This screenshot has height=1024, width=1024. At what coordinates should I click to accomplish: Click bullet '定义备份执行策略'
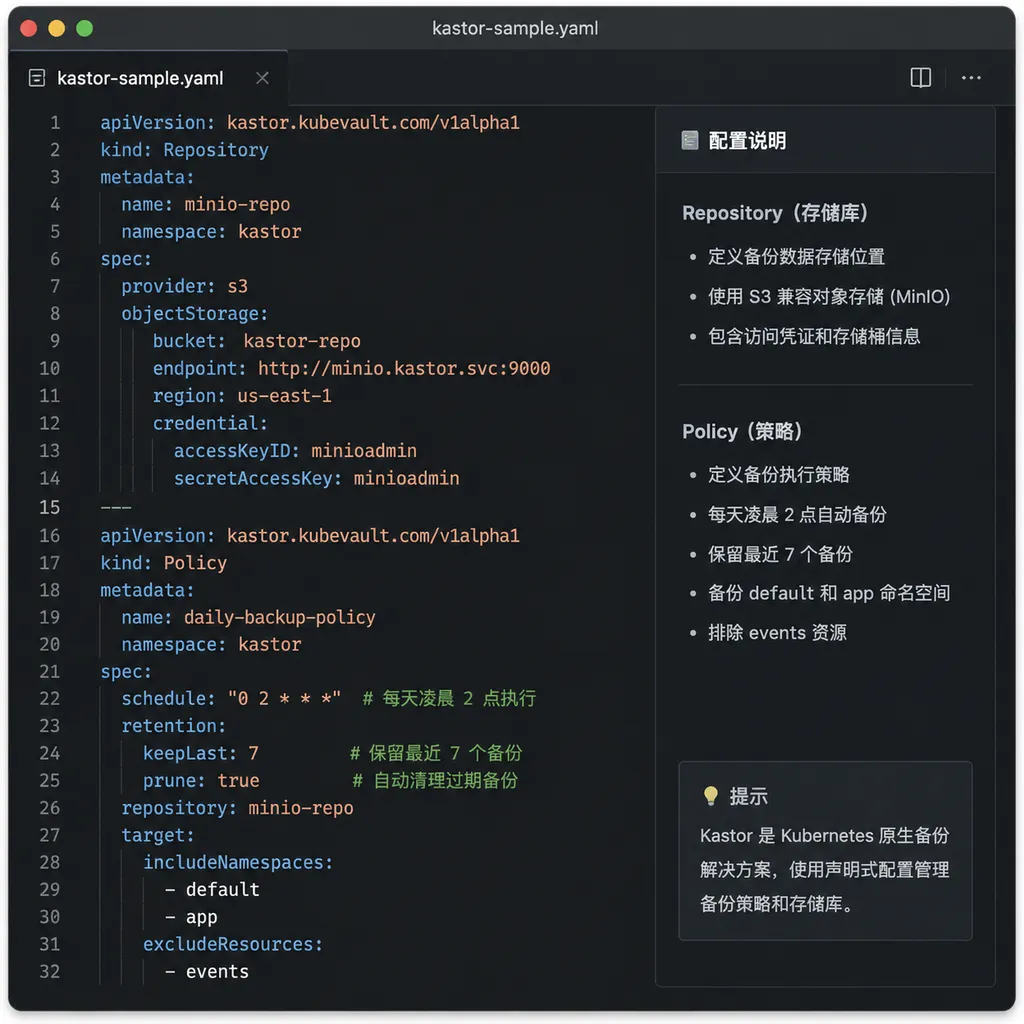778,475
